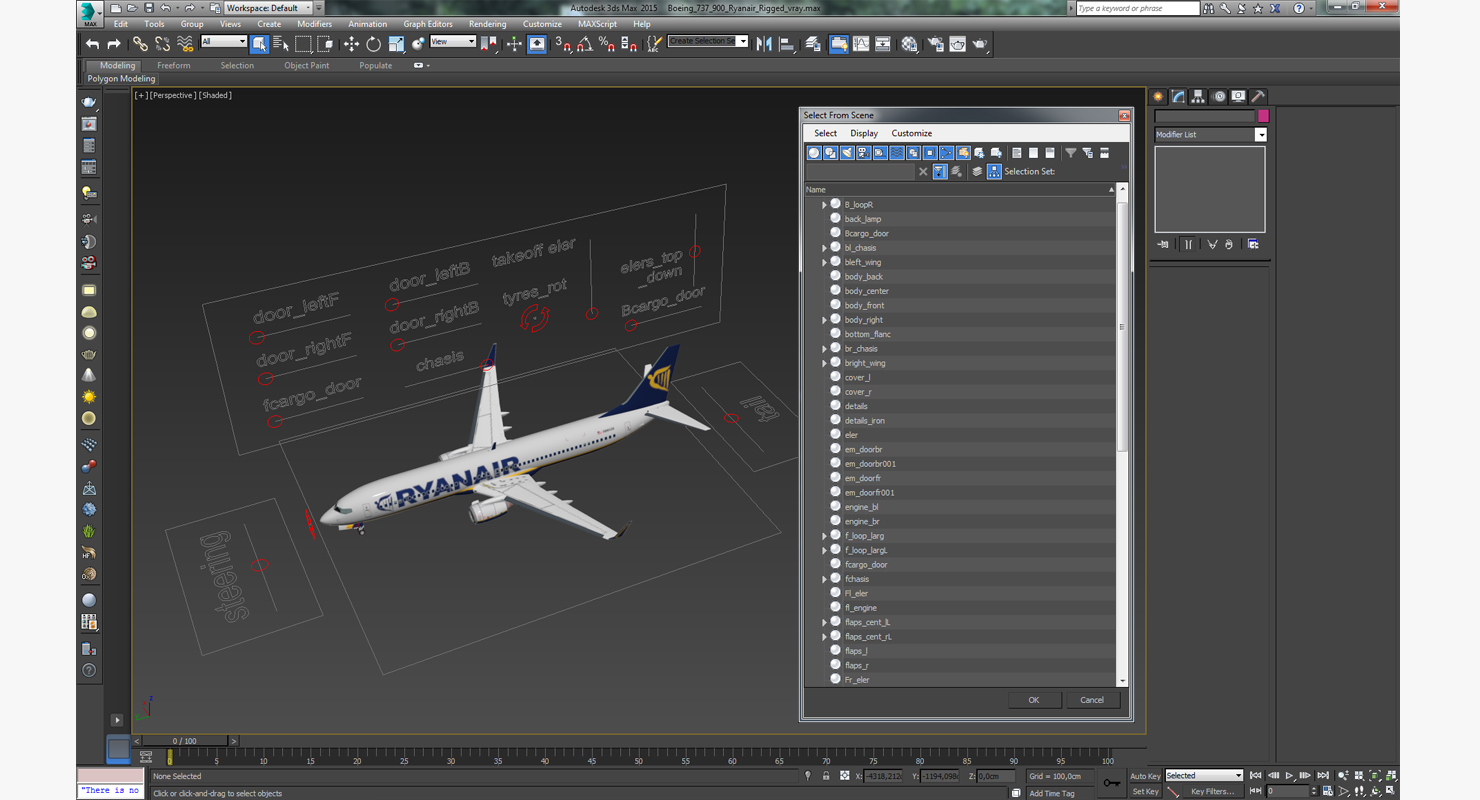The image size is (1480, 800).
Task: Open Select by Name tool
Action: pos(281,44)
